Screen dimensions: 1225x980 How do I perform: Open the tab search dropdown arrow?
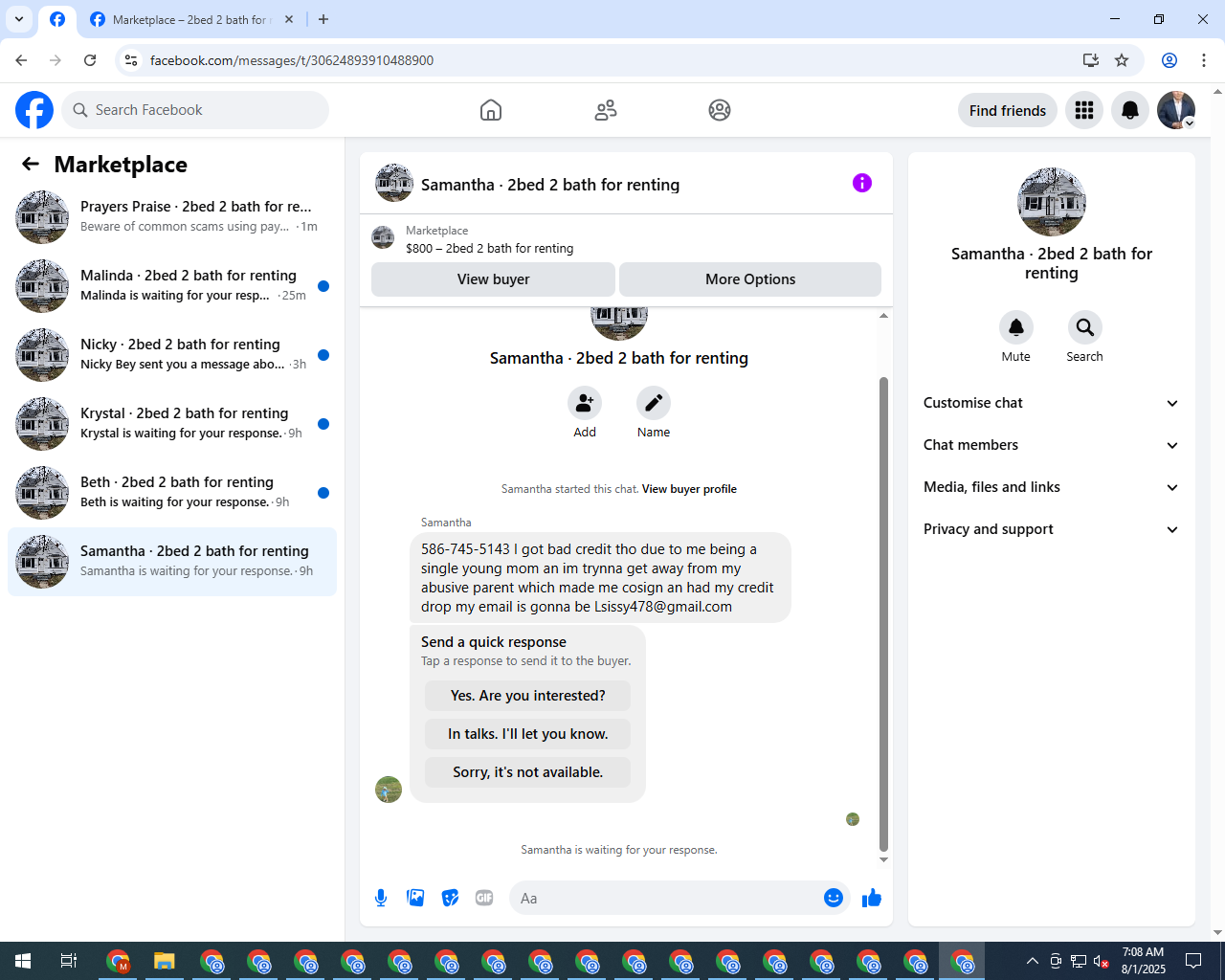[19, 19]
